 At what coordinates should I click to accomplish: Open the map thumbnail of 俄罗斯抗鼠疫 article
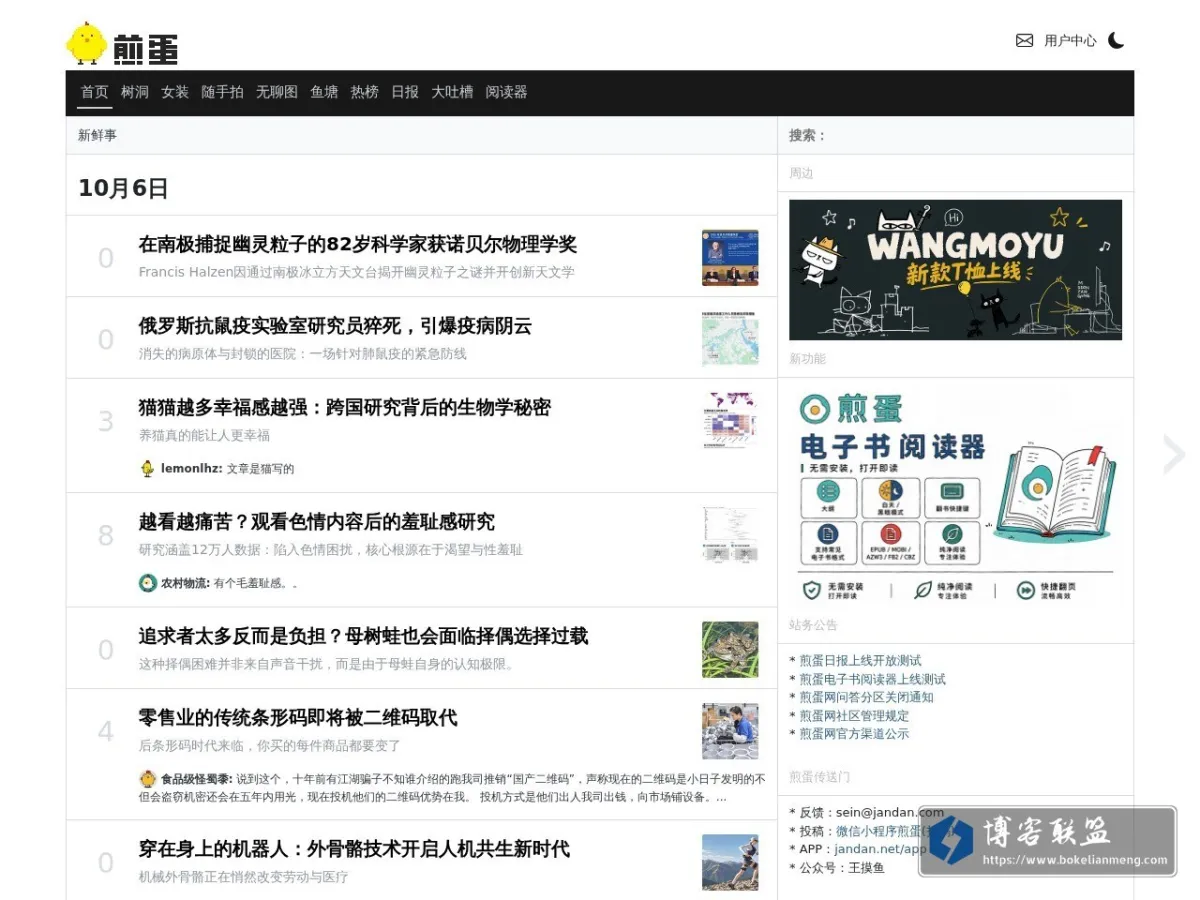coord(730,339)
